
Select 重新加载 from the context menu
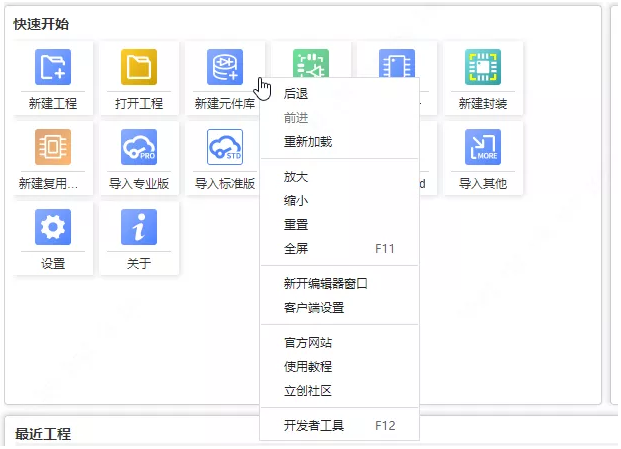tap(308, 142)
